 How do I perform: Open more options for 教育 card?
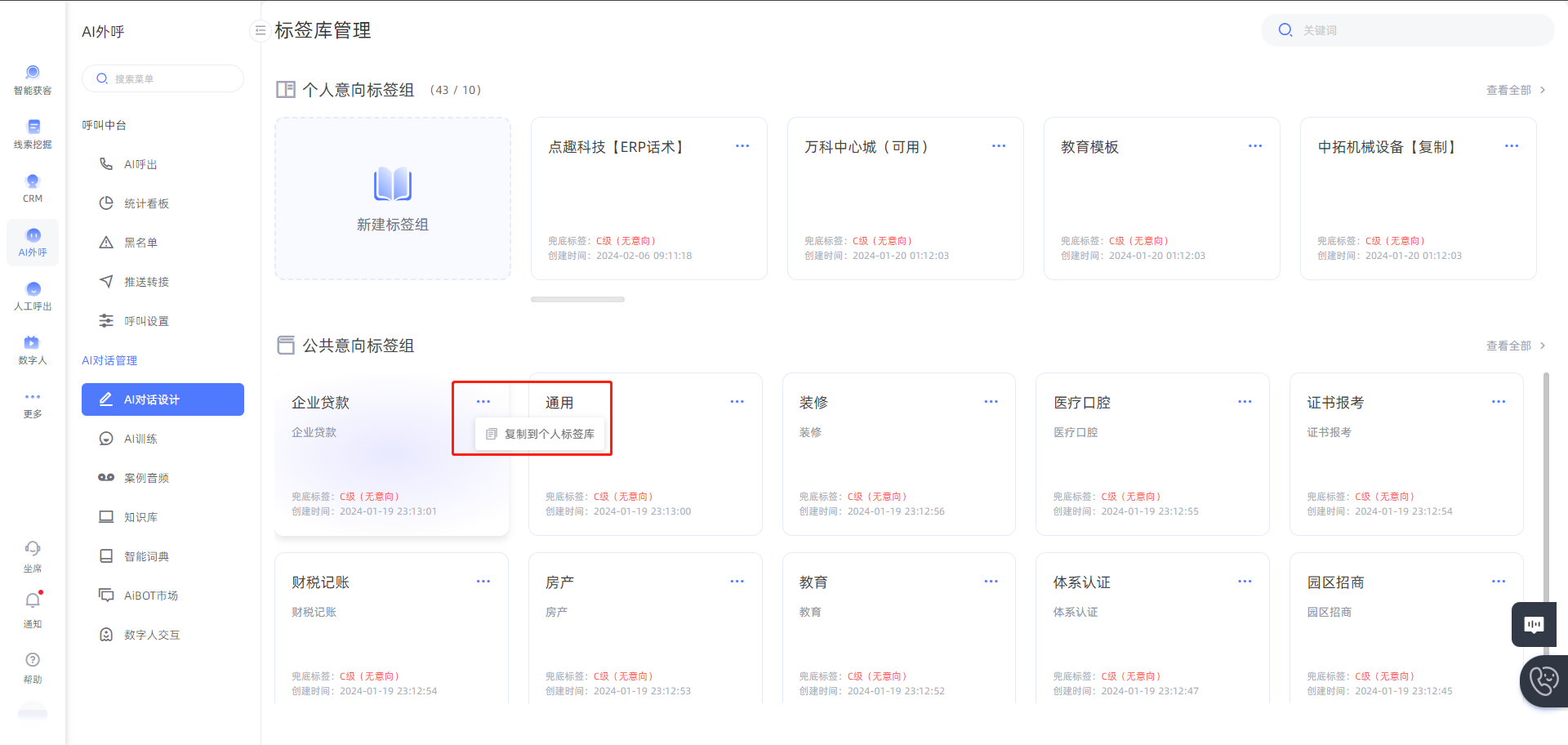tap(991, 582)
